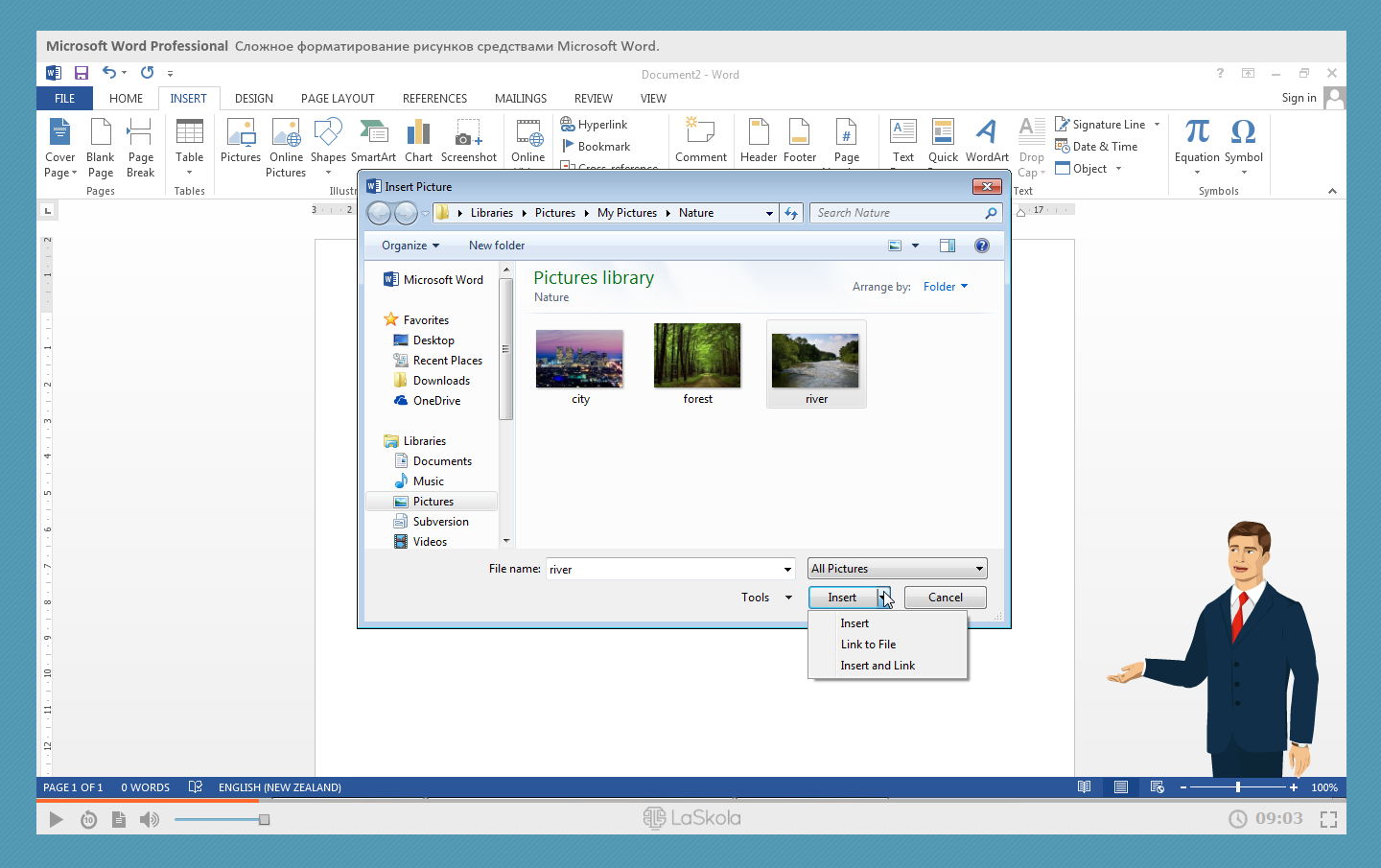This screenshot has height=868, width=1381.
Task: Switch to the PAGE LAYOUT ribbon tab
Action: (338, 99)
